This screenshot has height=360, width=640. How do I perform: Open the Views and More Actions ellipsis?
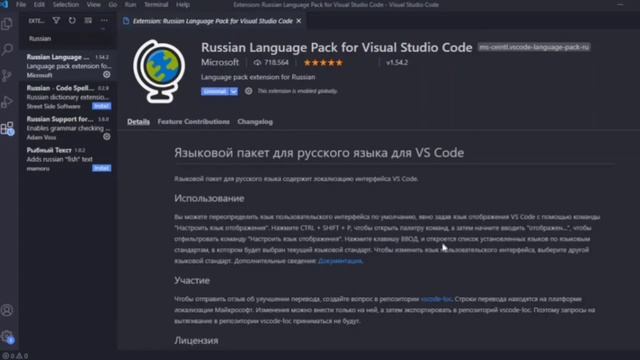click(104, 20)
